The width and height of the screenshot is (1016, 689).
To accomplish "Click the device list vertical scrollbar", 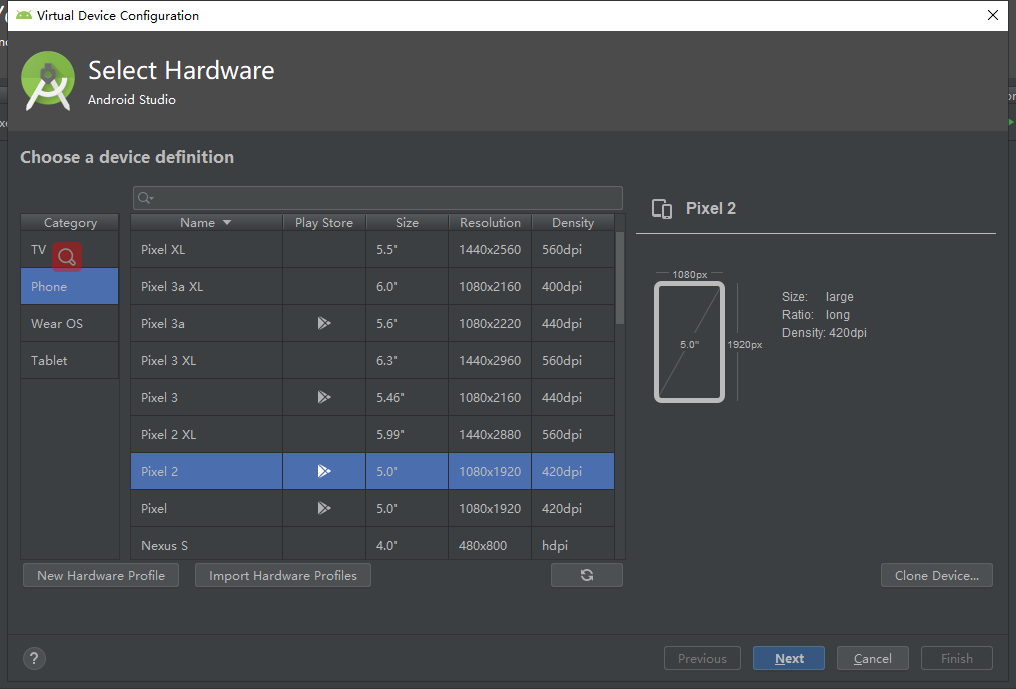I will (620, 280).
